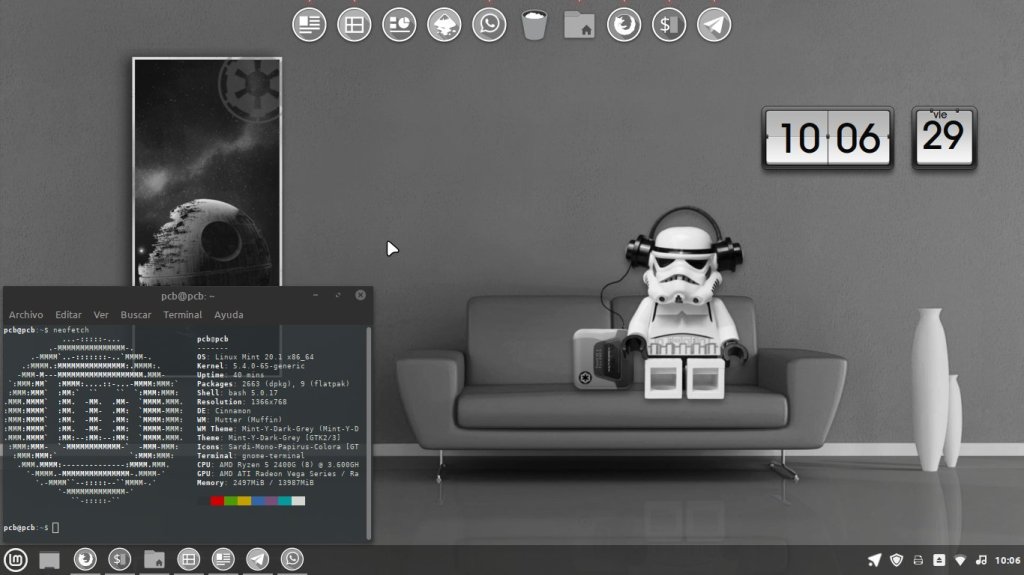Click the 10:06 clock in the bottom panel

click(1007, 560)
